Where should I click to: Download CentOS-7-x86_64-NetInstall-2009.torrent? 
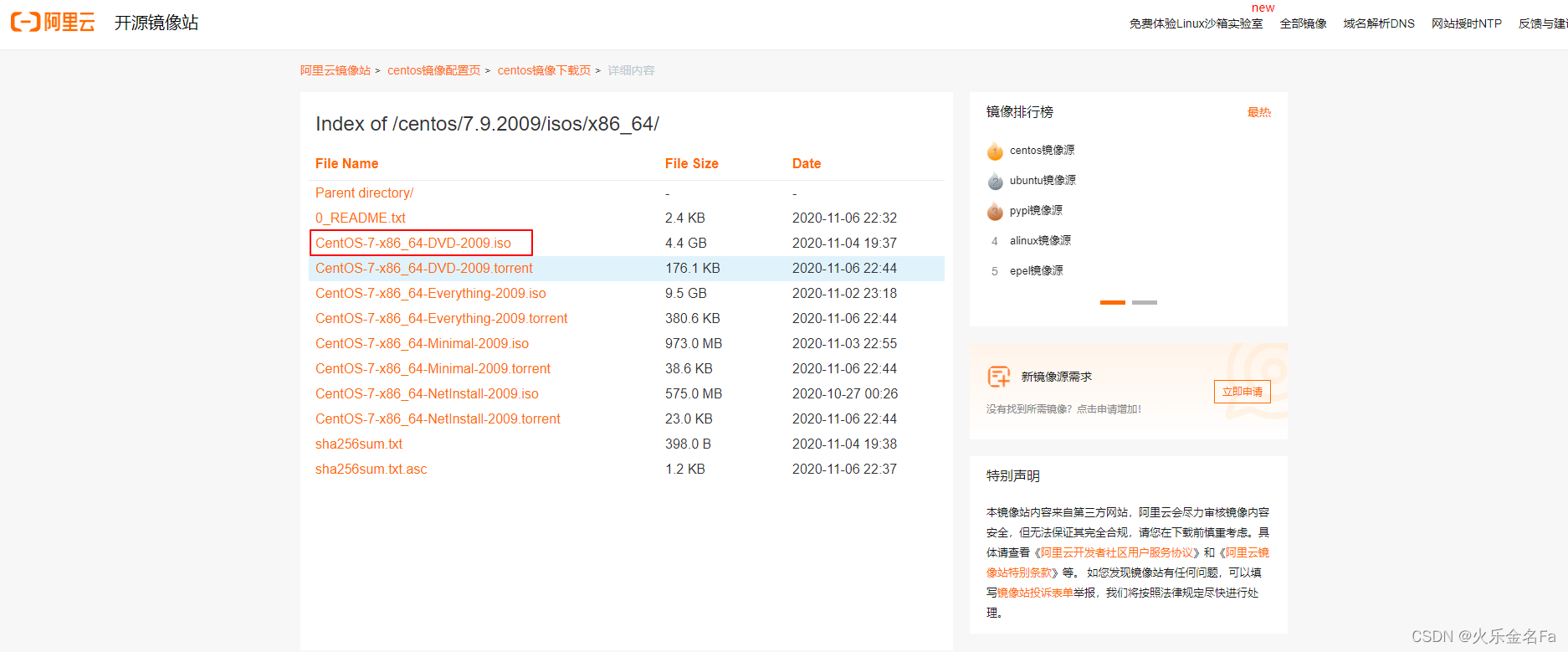(438, 418)
